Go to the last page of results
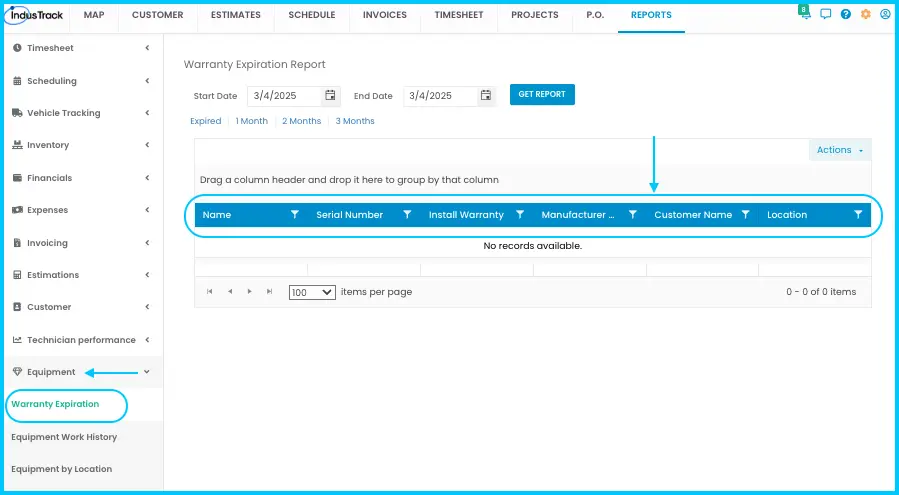 click(x=269, y=292)
